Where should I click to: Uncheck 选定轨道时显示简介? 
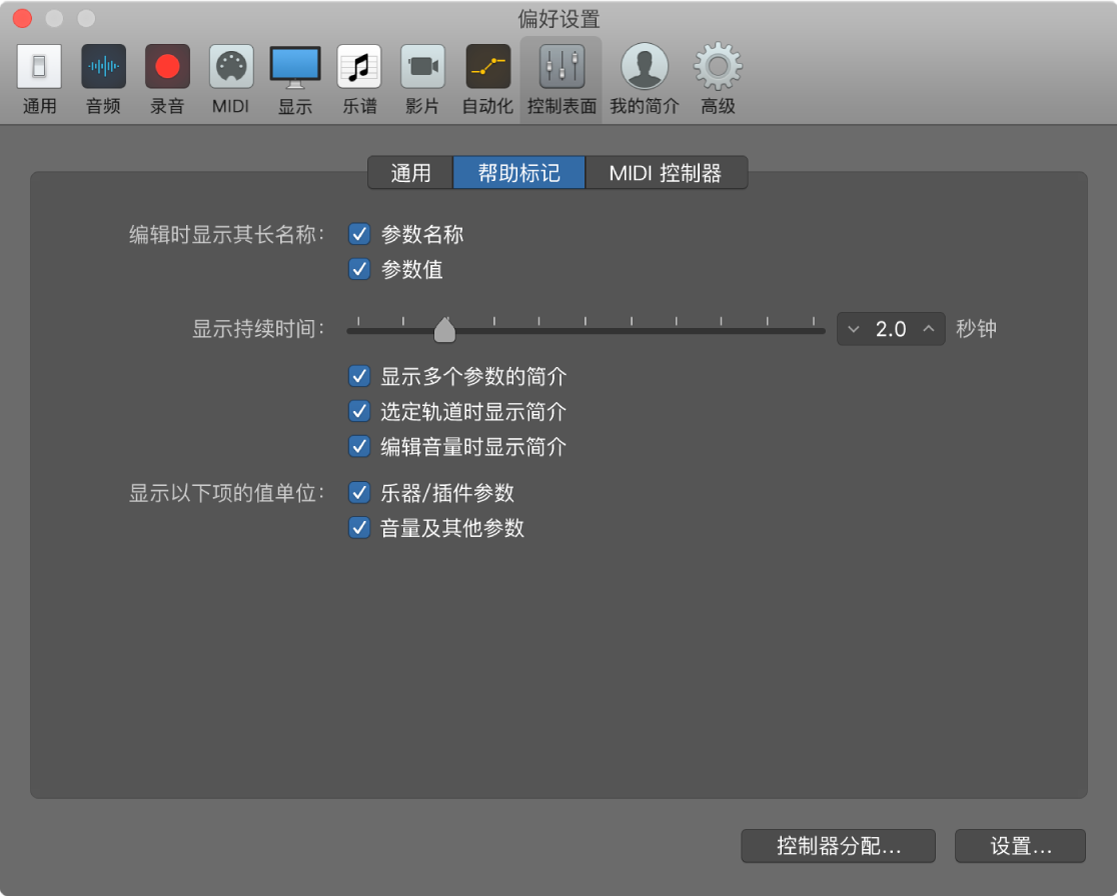[359, 411]
